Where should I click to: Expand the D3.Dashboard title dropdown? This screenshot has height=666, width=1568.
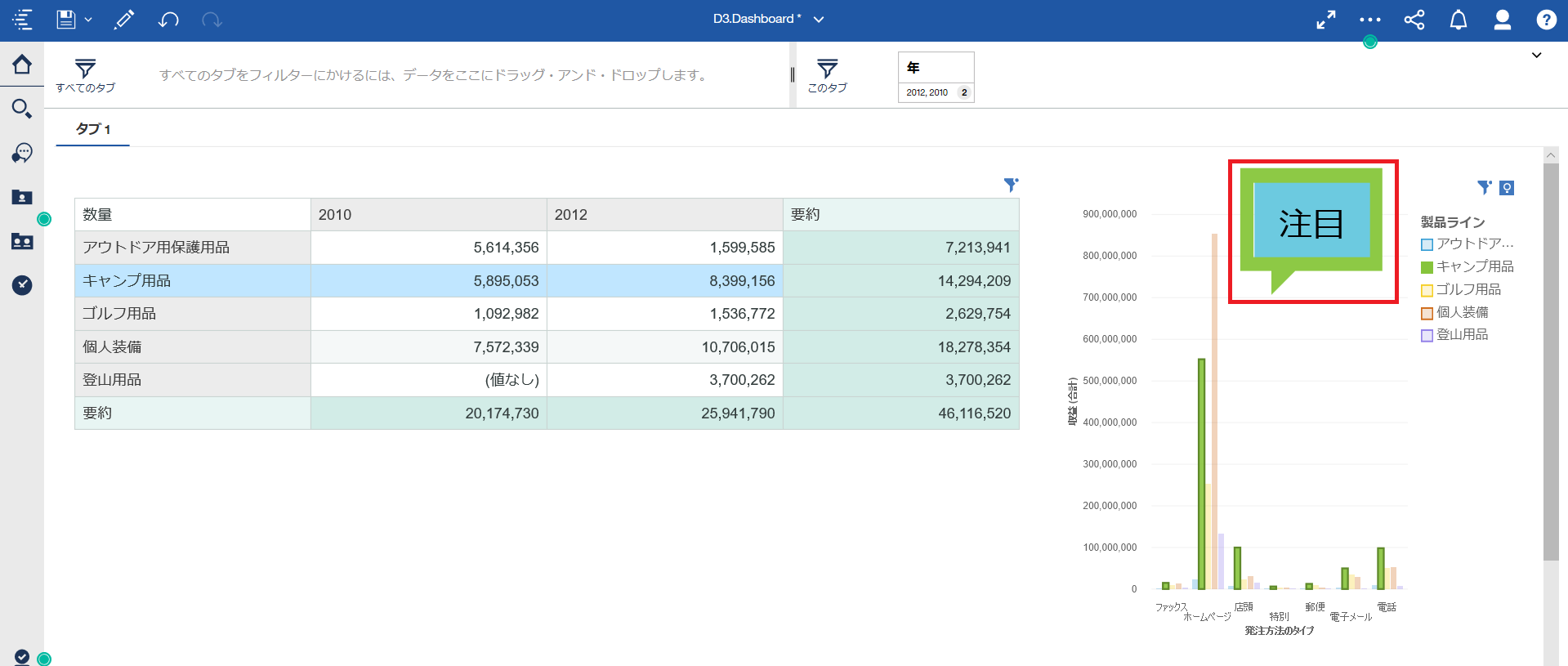point(819,20)
